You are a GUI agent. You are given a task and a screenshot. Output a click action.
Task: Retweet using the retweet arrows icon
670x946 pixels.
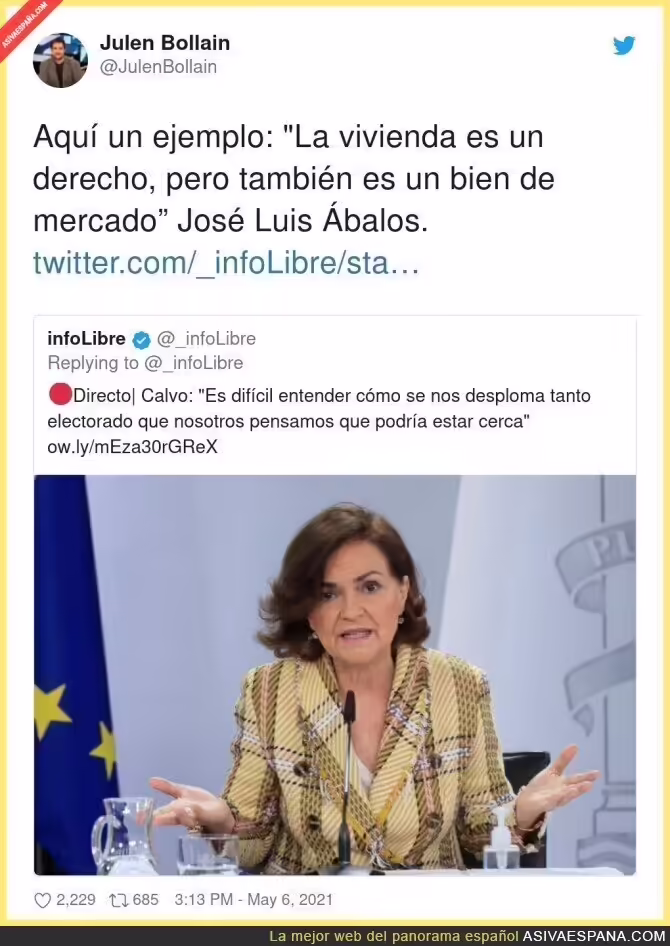point(118,900)
